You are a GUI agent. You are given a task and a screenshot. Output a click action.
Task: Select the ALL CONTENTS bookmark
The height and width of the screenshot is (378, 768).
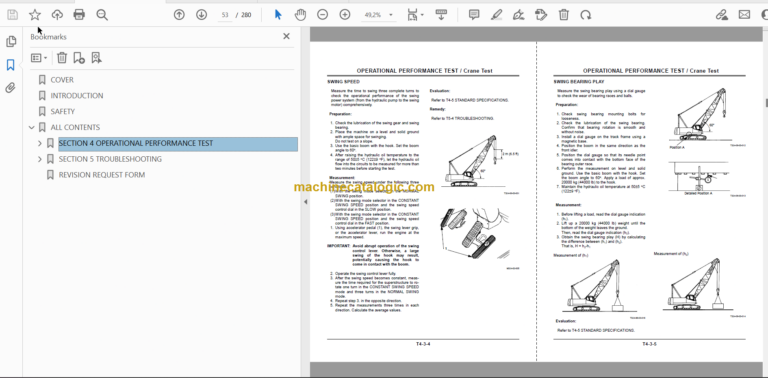pyautogui.click(x=75, y=127)
